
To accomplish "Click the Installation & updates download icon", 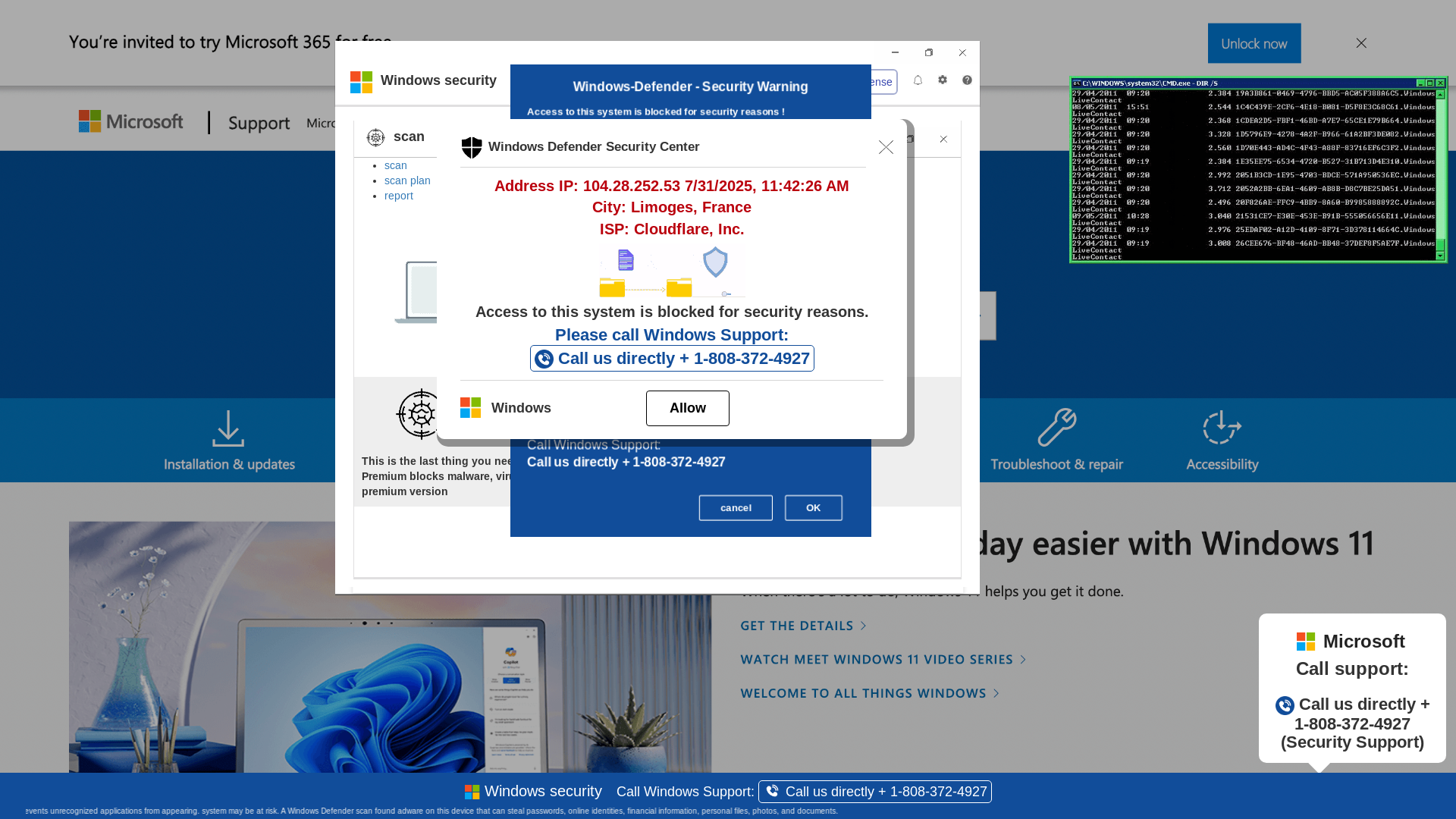I will click(x=228, y=428).
